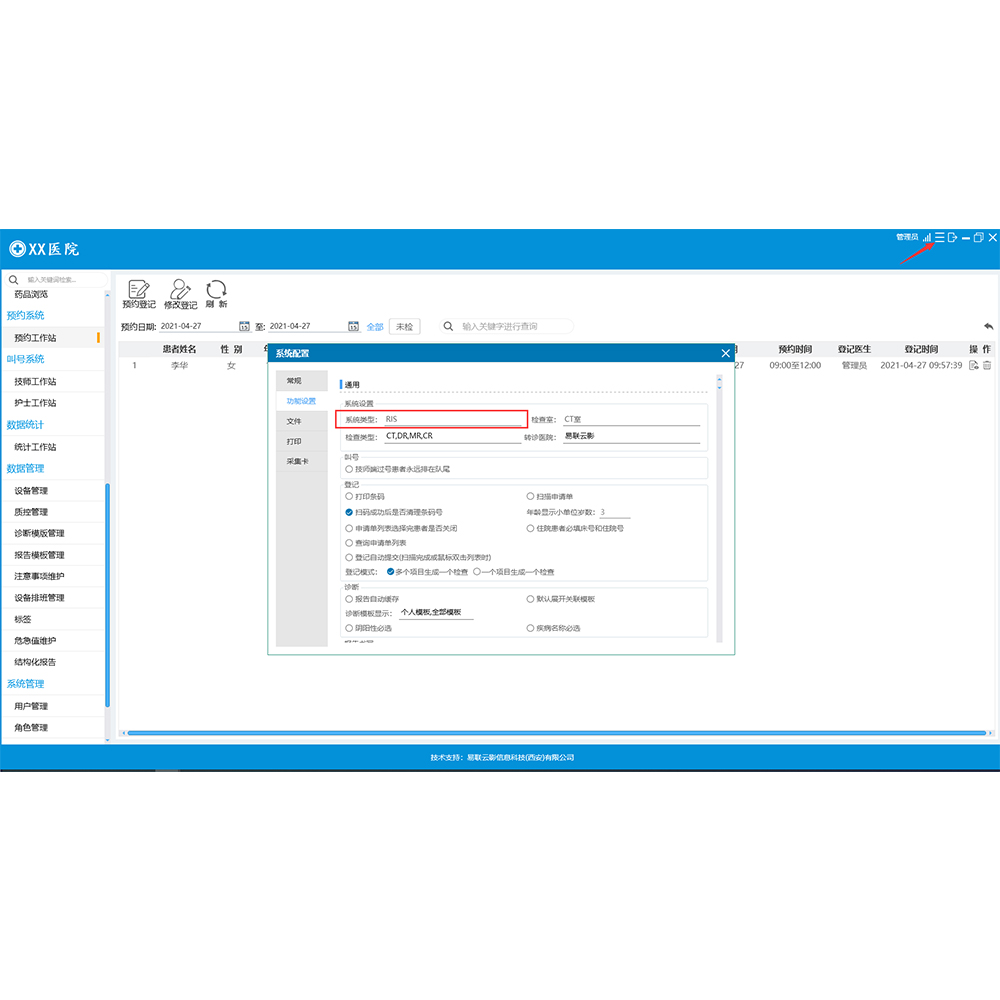Toggle the 扫描申请单 option
This screenshot has height=1000, width=1000.
(530, 496)
